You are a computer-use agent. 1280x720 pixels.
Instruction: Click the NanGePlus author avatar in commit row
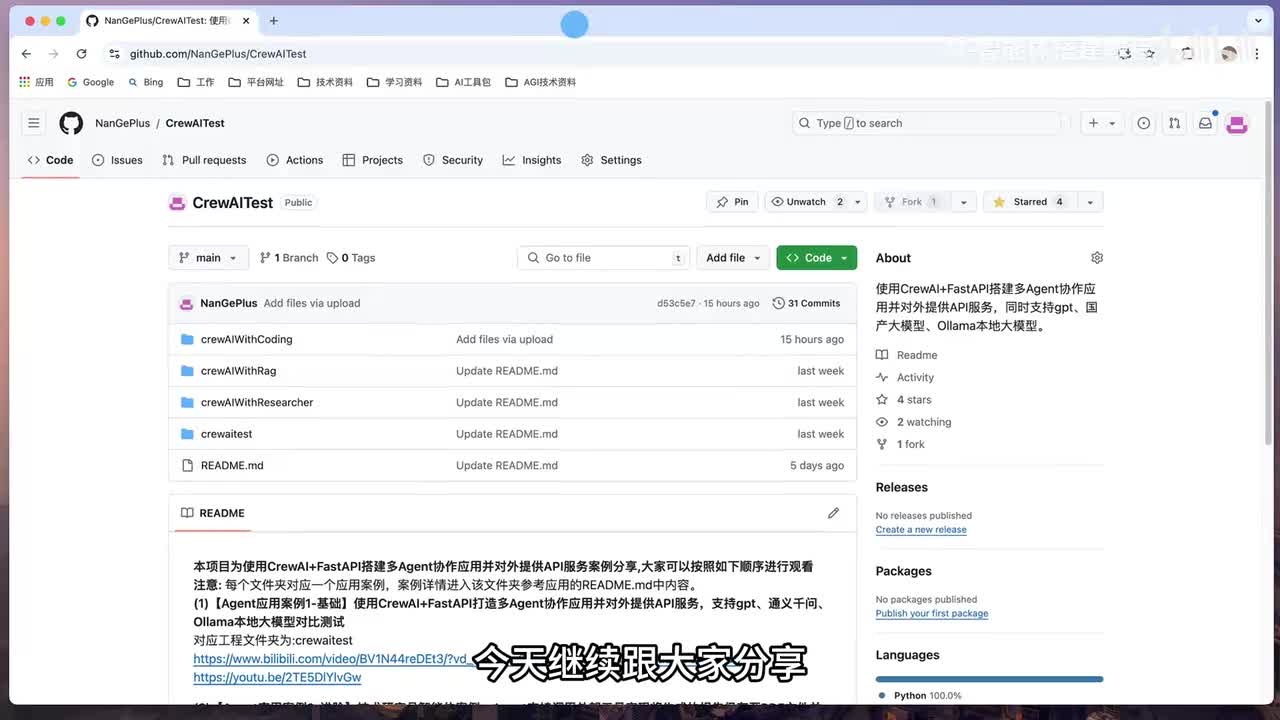coord(186,303)
